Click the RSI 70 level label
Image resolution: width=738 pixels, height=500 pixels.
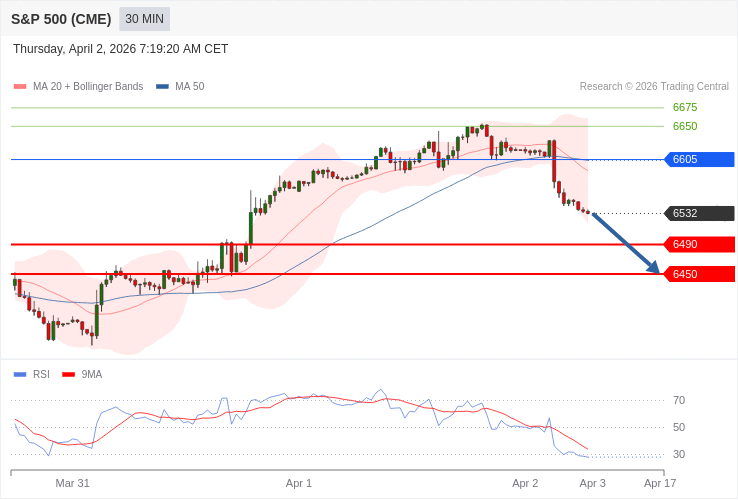click(x=679, y=400)
